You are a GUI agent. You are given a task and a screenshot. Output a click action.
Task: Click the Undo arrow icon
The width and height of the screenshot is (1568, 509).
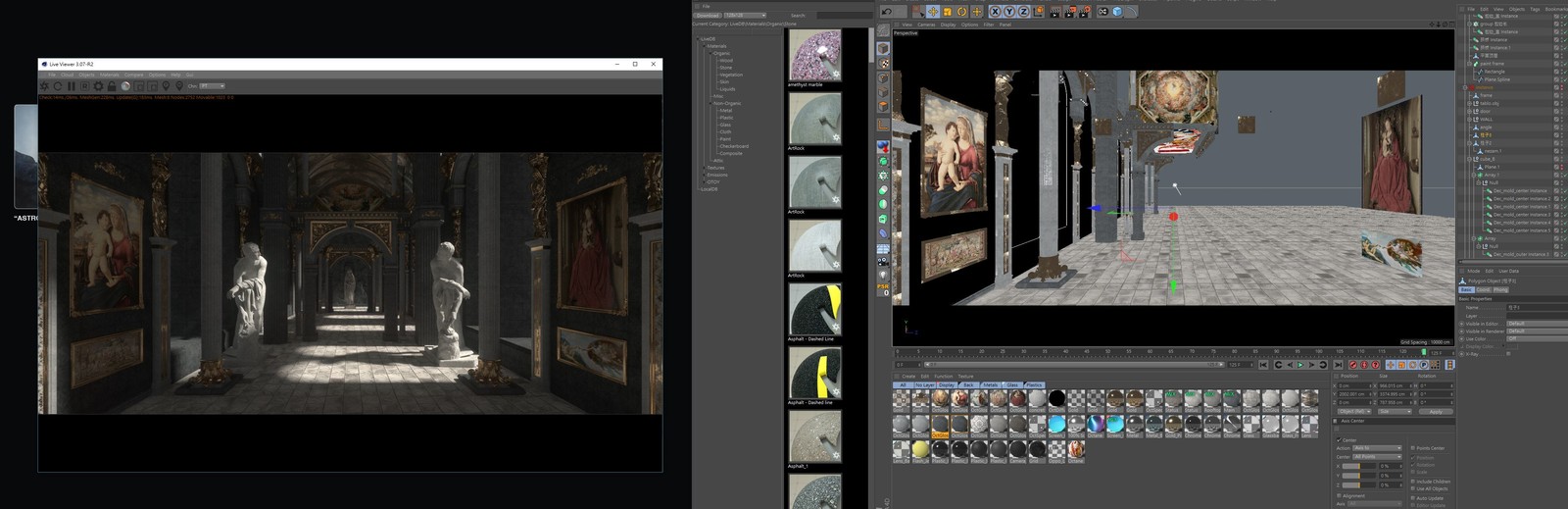point(887,12)
